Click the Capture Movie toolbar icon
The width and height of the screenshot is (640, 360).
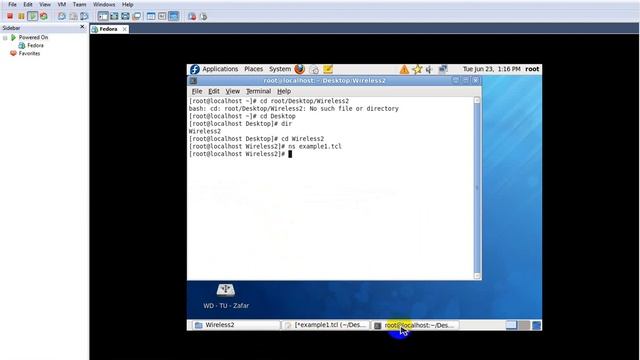coord(192,16)
